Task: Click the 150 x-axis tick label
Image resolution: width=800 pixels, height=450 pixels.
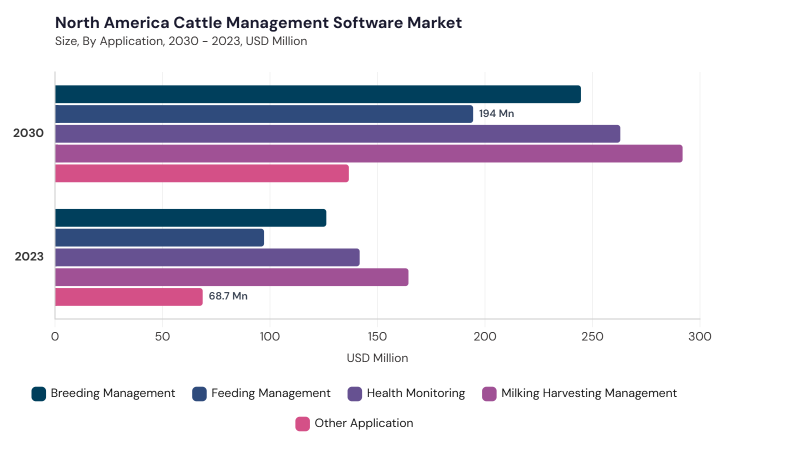Action: 378,337
